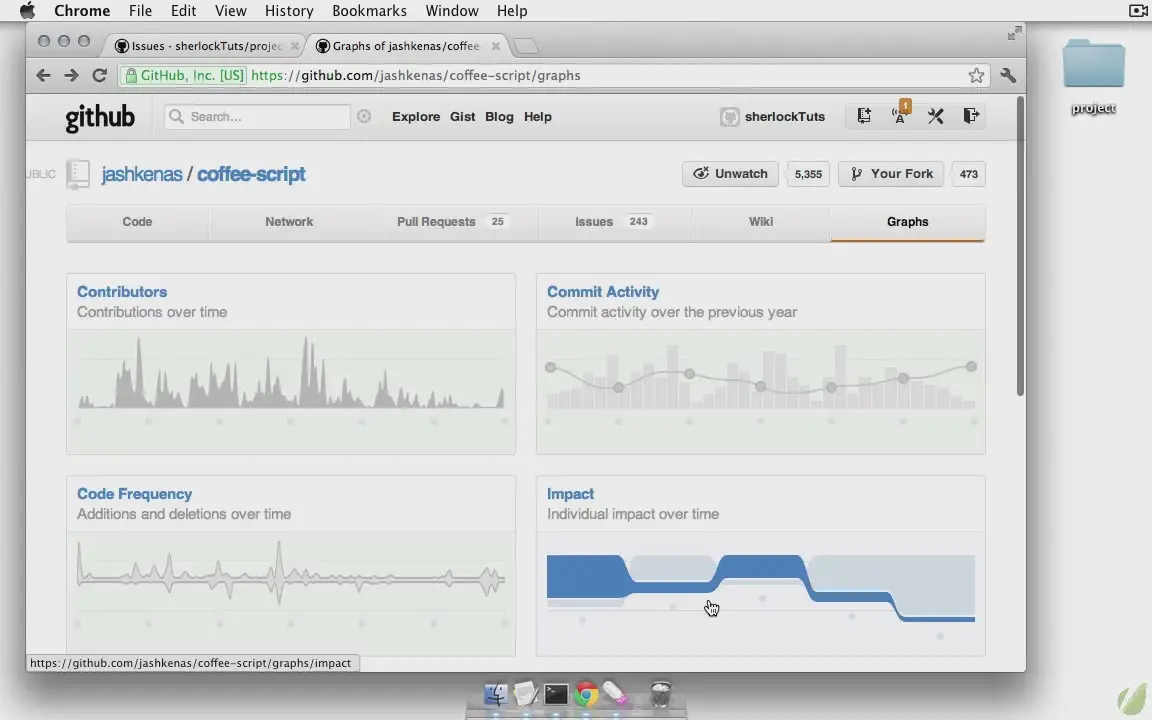This screenshot has height=720, width=1152.
Task: Click the 5,355 watchers count
Action: [808, 174]
